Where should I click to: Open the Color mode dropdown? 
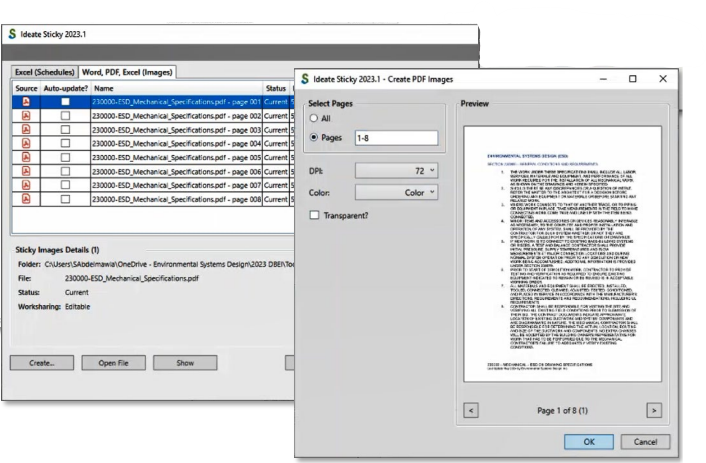[x=397, y=191]
